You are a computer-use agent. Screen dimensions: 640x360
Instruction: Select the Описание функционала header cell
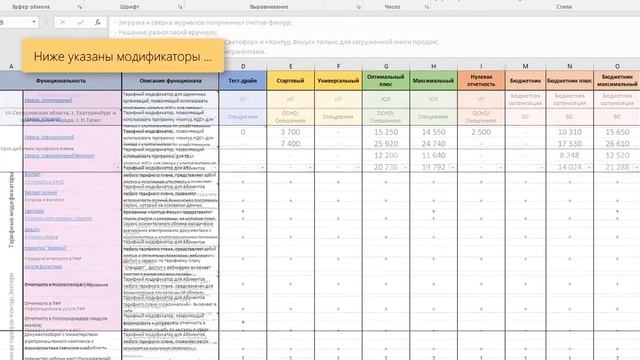coord(170,80)
